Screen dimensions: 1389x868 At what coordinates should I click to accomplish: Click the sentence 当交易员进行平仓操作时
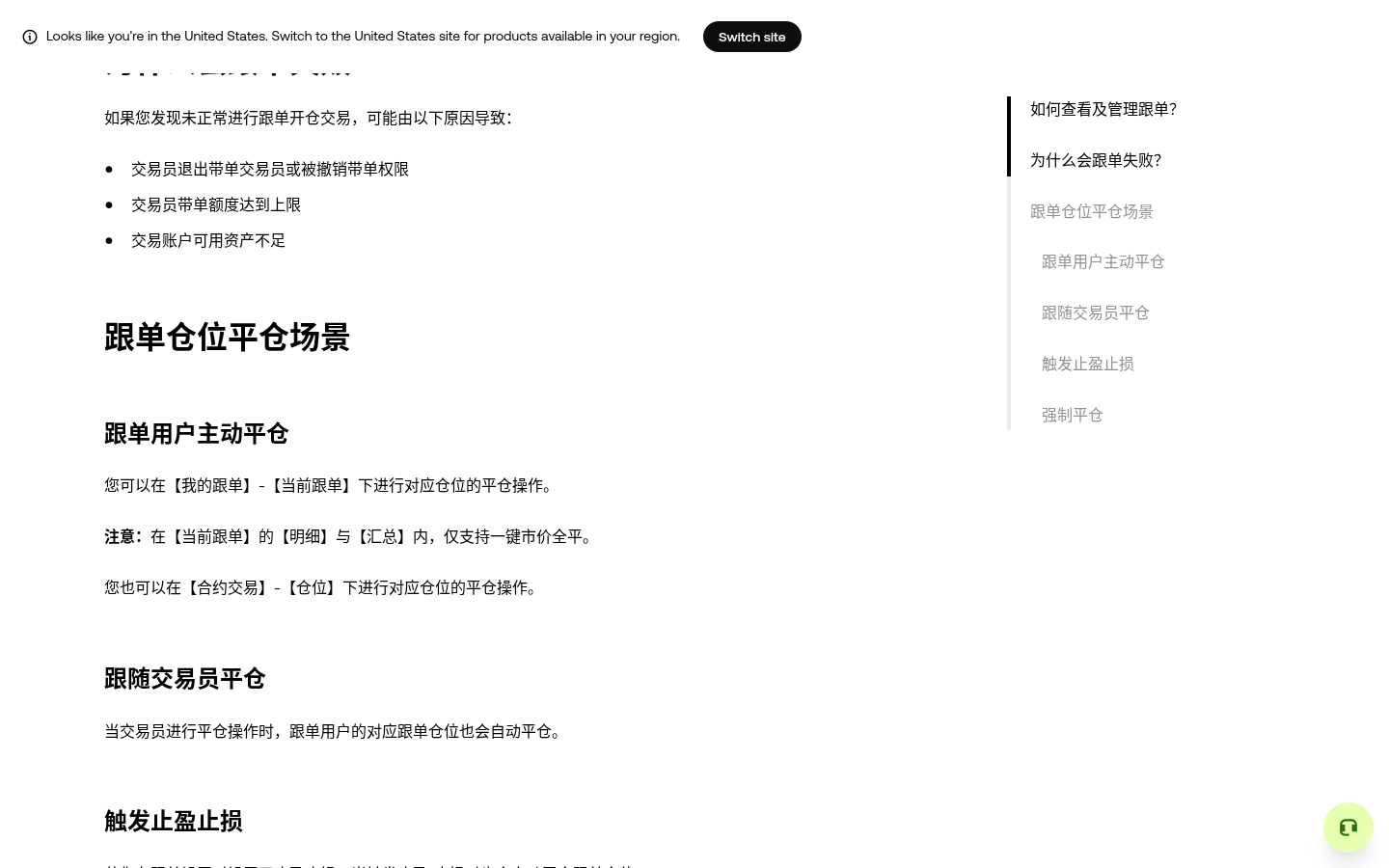pos(335,731)
